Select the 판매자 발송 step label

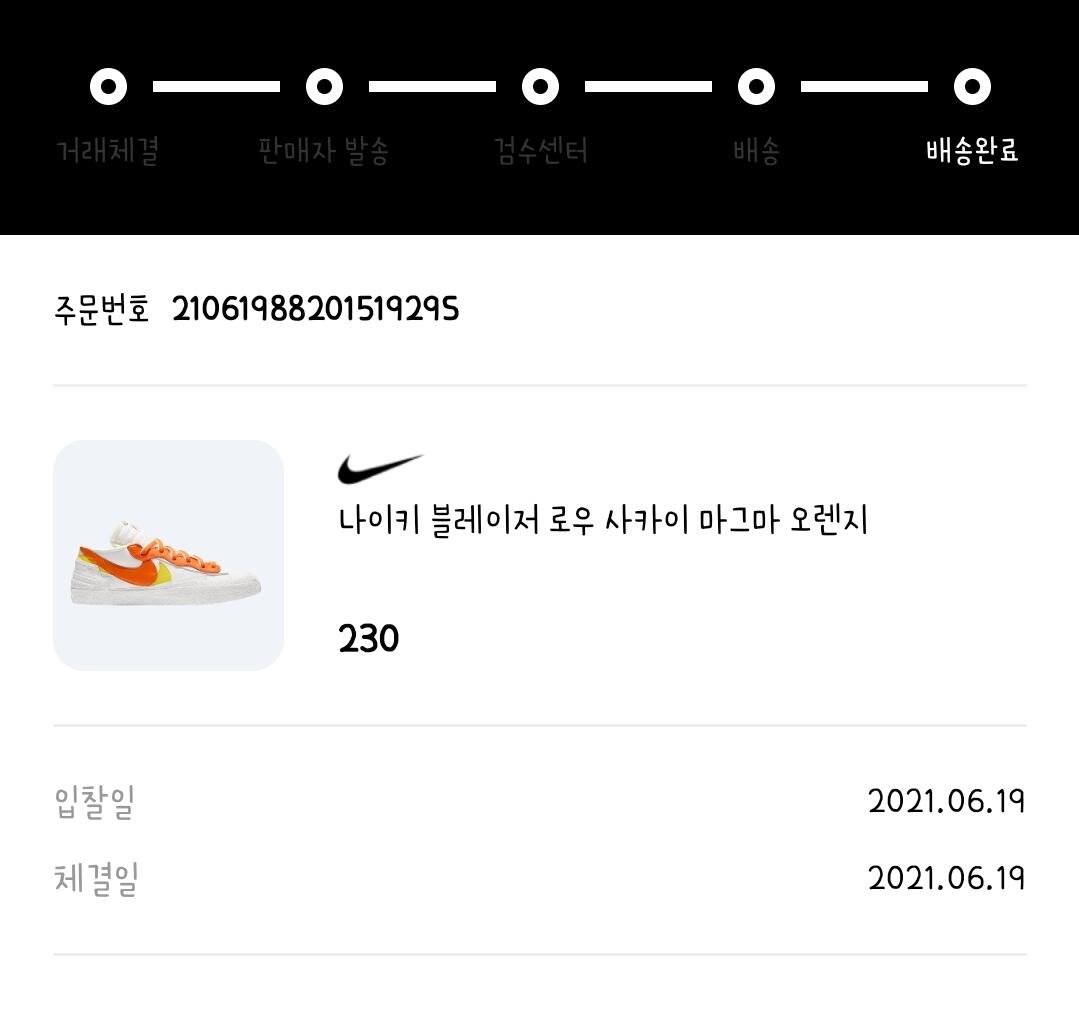[323, 150]
